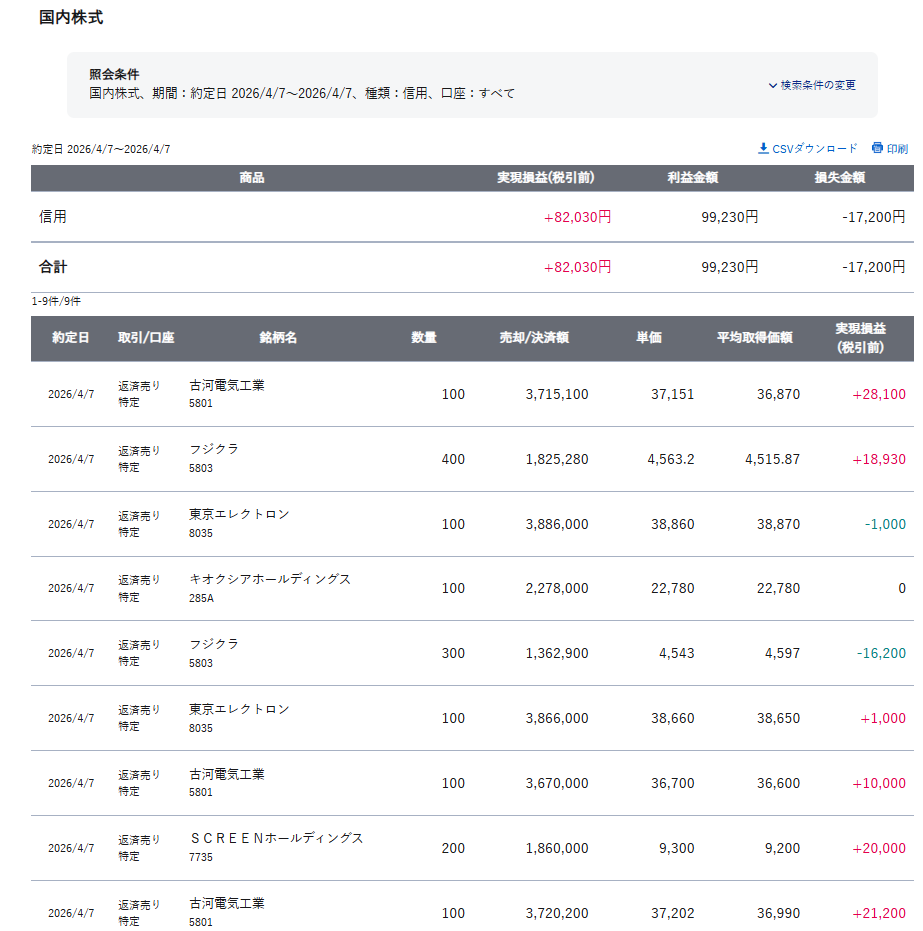
Task: Open the CSVダウンロード link
Action: pos(814,148)
